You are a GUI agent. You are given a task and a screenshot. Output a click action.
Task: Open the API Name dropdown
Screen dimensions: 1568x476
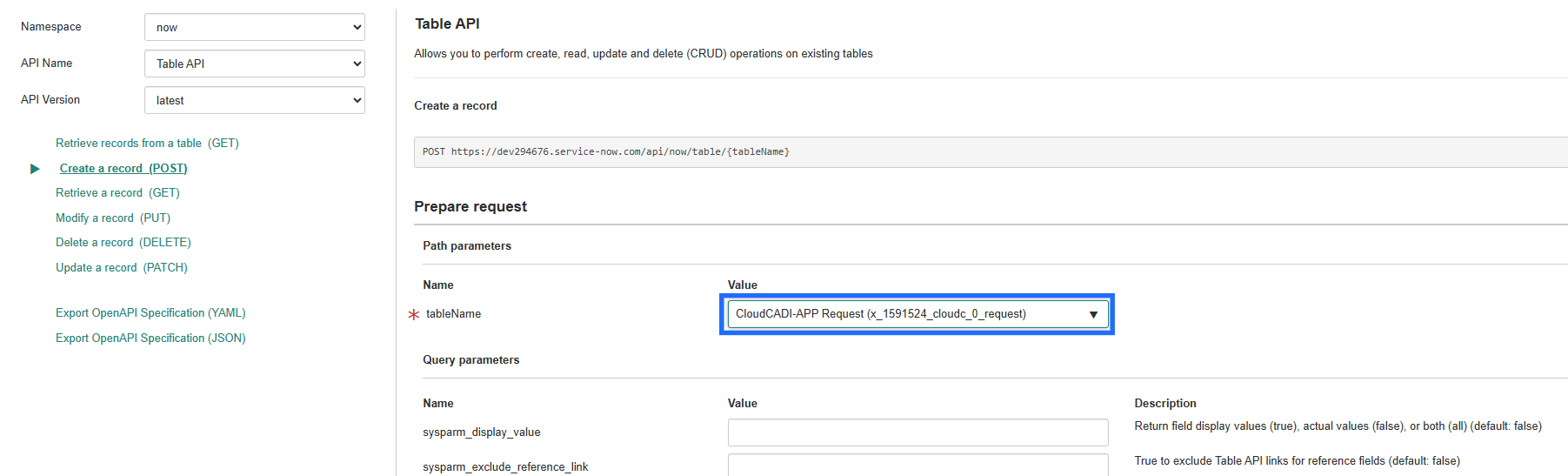[x=254, y=64]
